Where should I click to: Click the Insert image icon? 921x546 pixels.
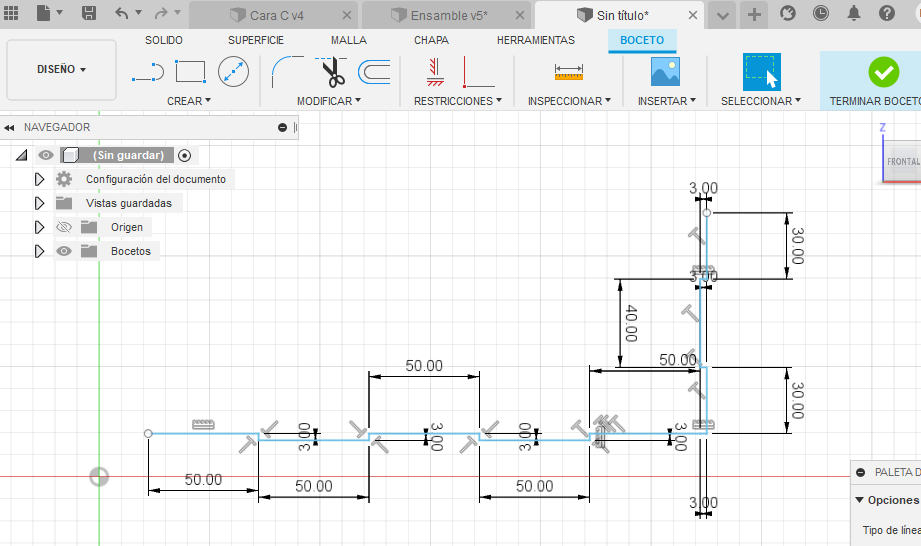click(x=665, y=72)
